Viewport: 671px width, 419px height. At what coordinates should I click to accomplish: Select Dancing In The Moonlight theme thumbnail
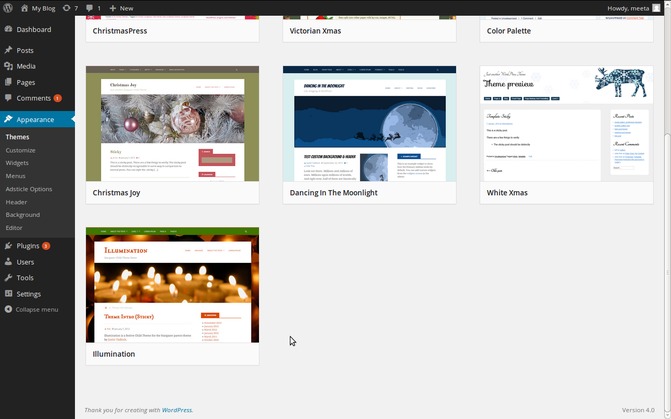[369, 124]
